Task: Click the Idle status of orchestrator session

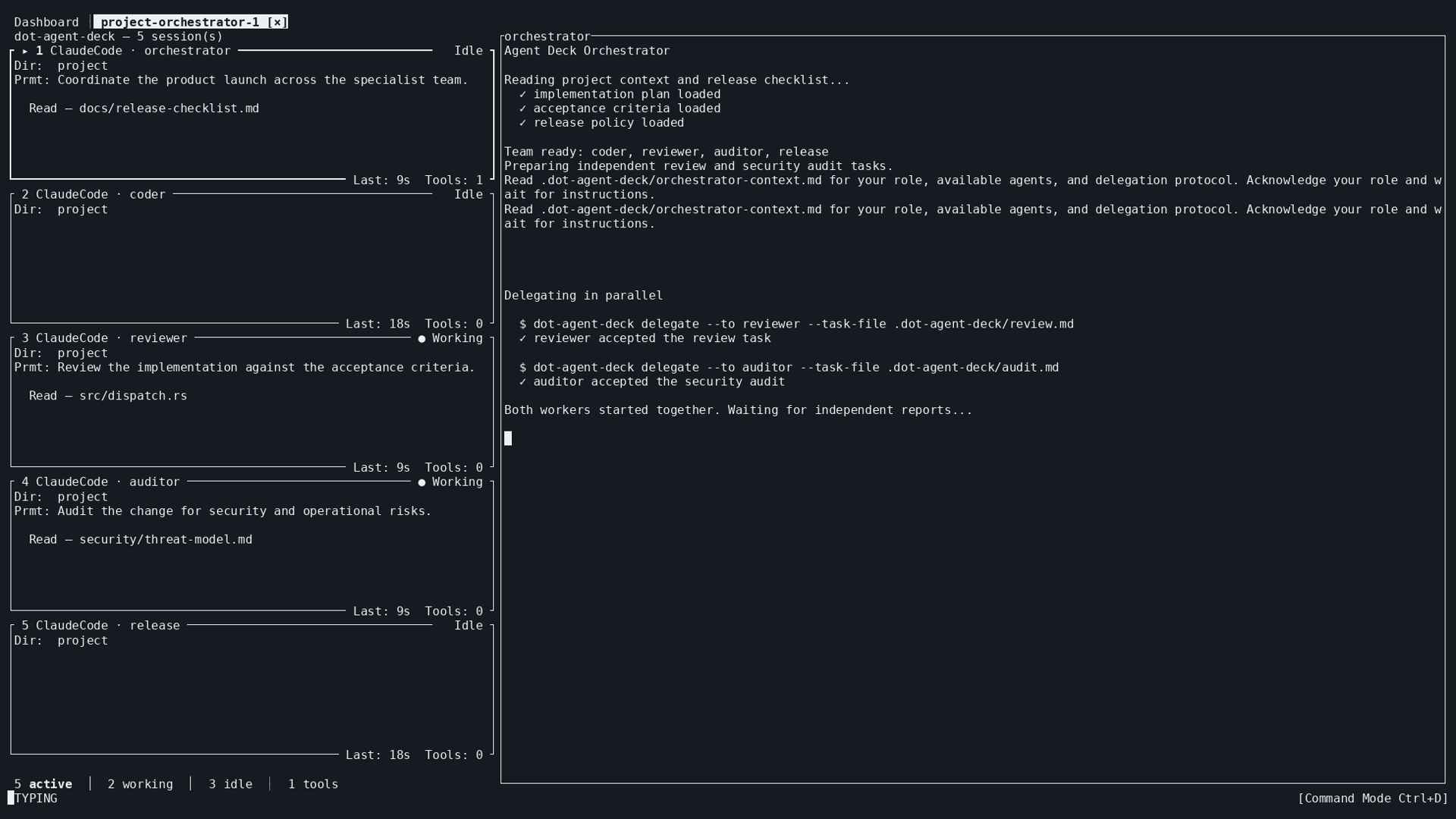Action: [469, 51]
